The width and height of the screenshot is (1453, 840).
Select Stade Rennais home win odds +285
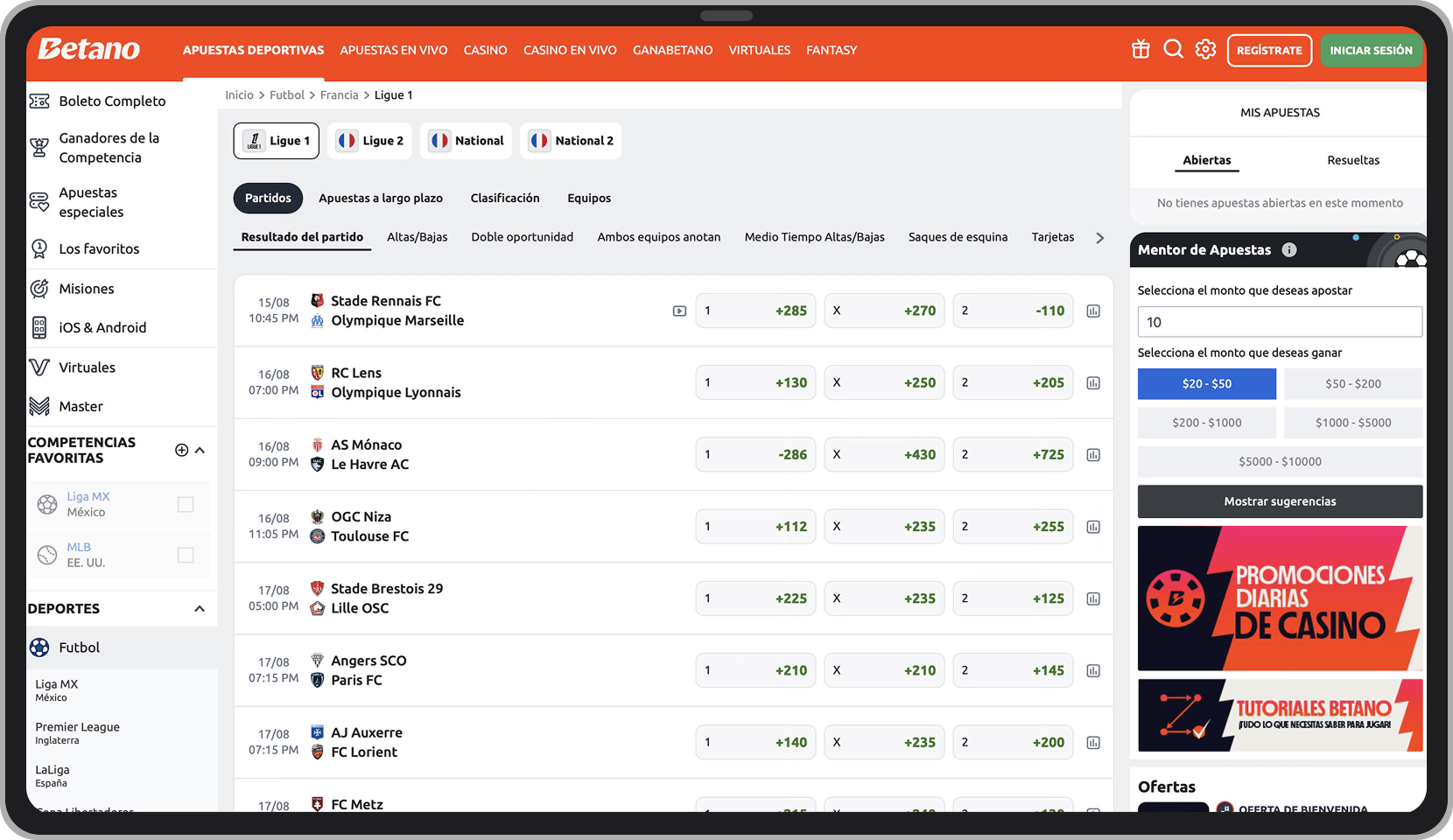pyautogui.click(x=756, y=311)
